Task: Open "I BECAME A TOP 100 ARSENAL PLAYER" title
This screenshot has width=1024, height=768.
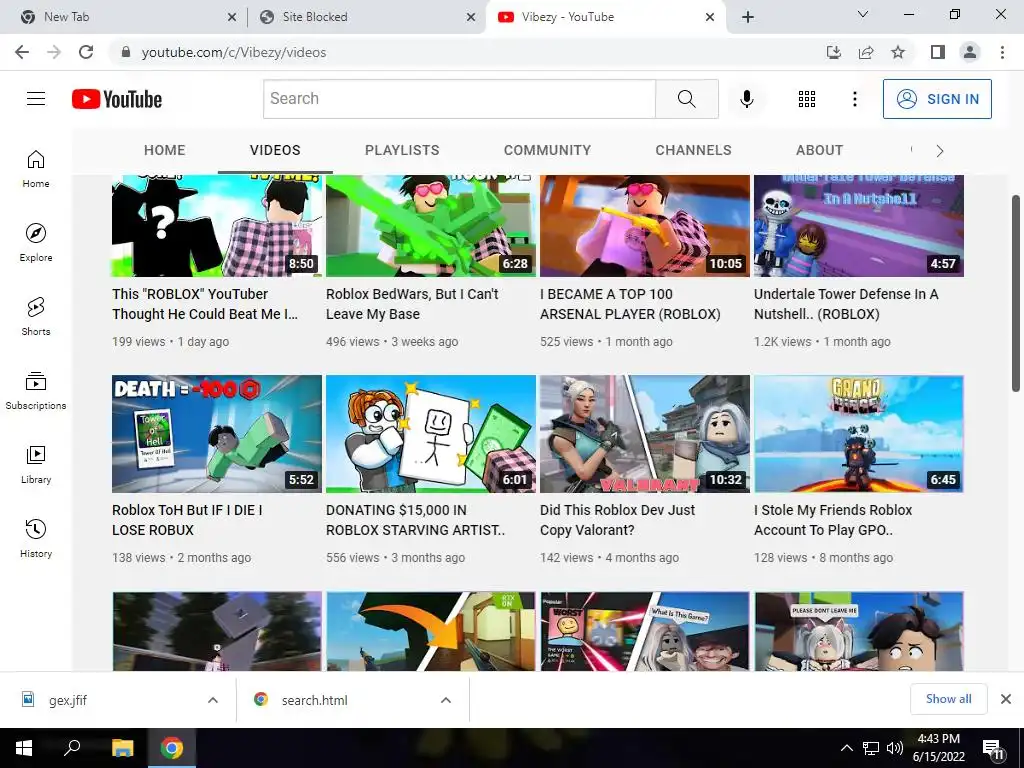Action: click(x=630, y=304)
